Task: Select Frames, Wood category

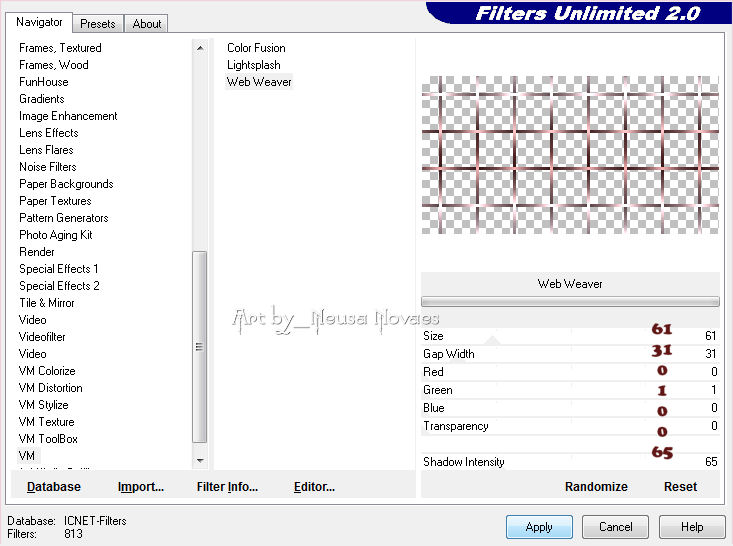Action: (54, 65)
